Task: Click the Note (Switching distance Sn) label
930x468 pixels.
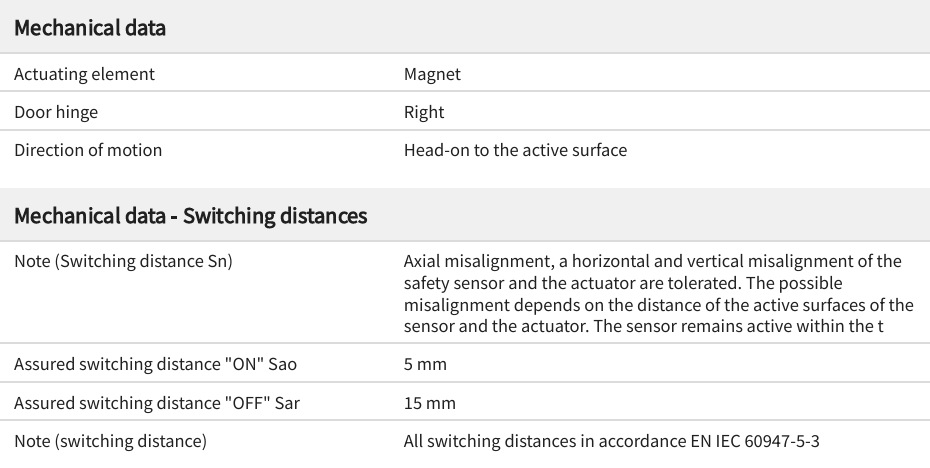Action: coord(123,261)
